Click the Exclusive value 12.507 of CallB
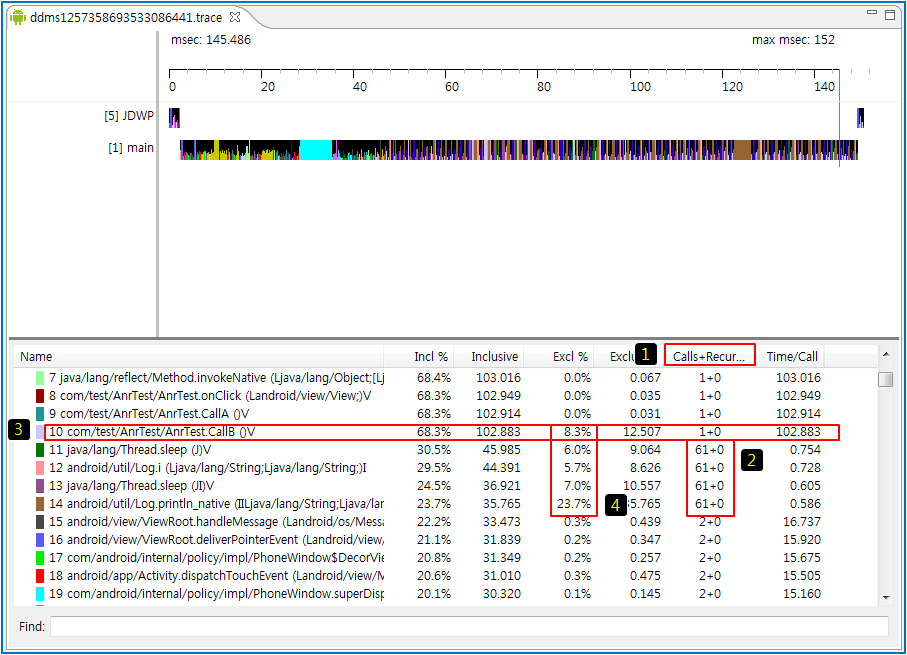This screenshot has height=655, width=907. coord(641,432)
